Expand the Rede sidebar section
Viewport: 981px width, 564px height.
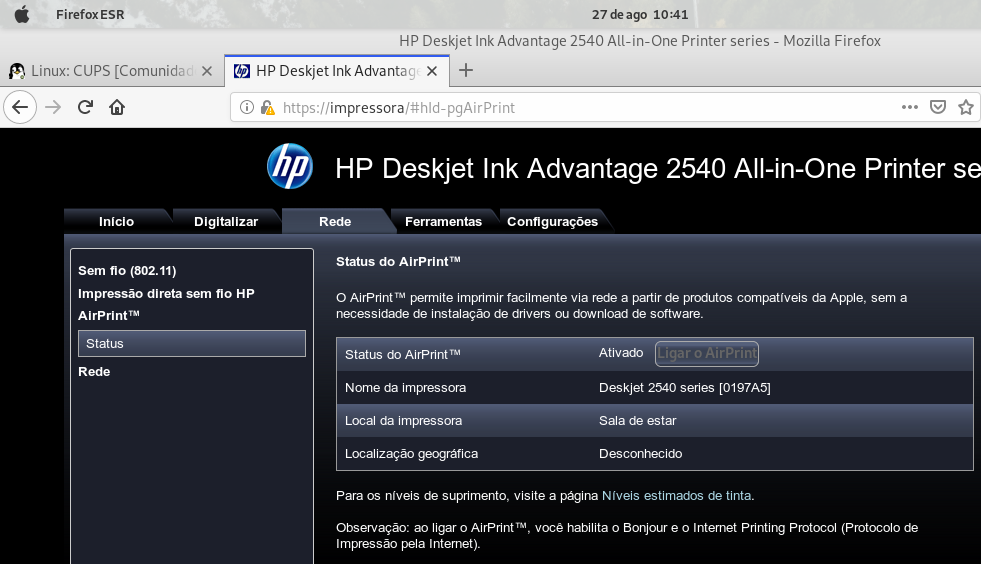(94, 372)
